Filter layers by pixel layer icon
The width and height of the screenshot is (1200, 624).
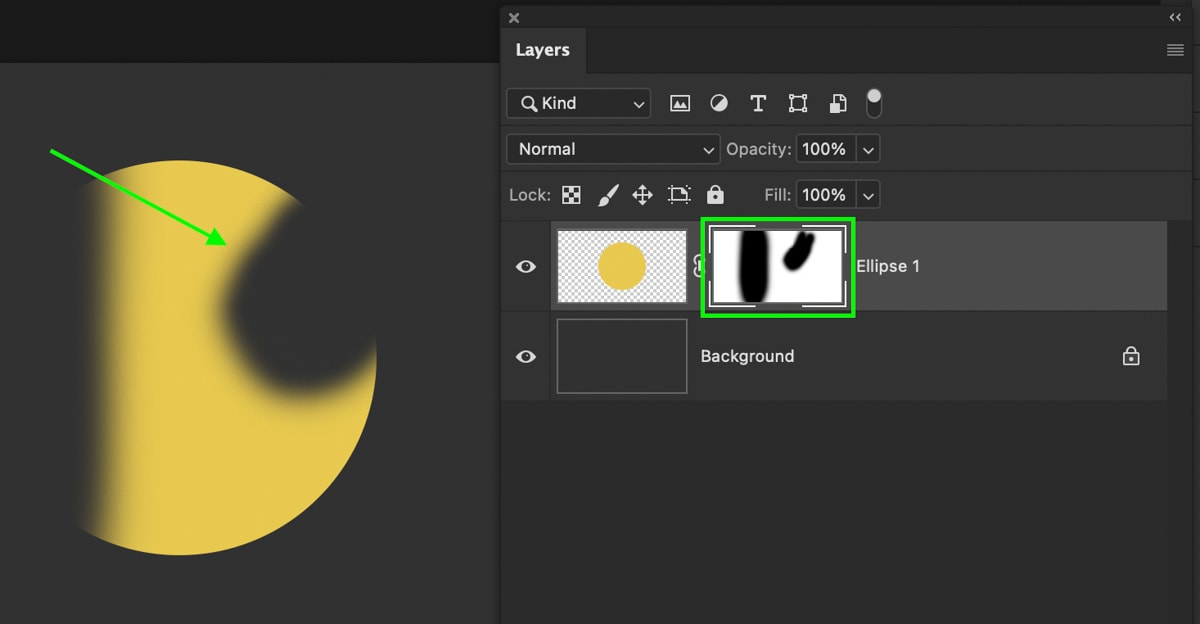680,103
